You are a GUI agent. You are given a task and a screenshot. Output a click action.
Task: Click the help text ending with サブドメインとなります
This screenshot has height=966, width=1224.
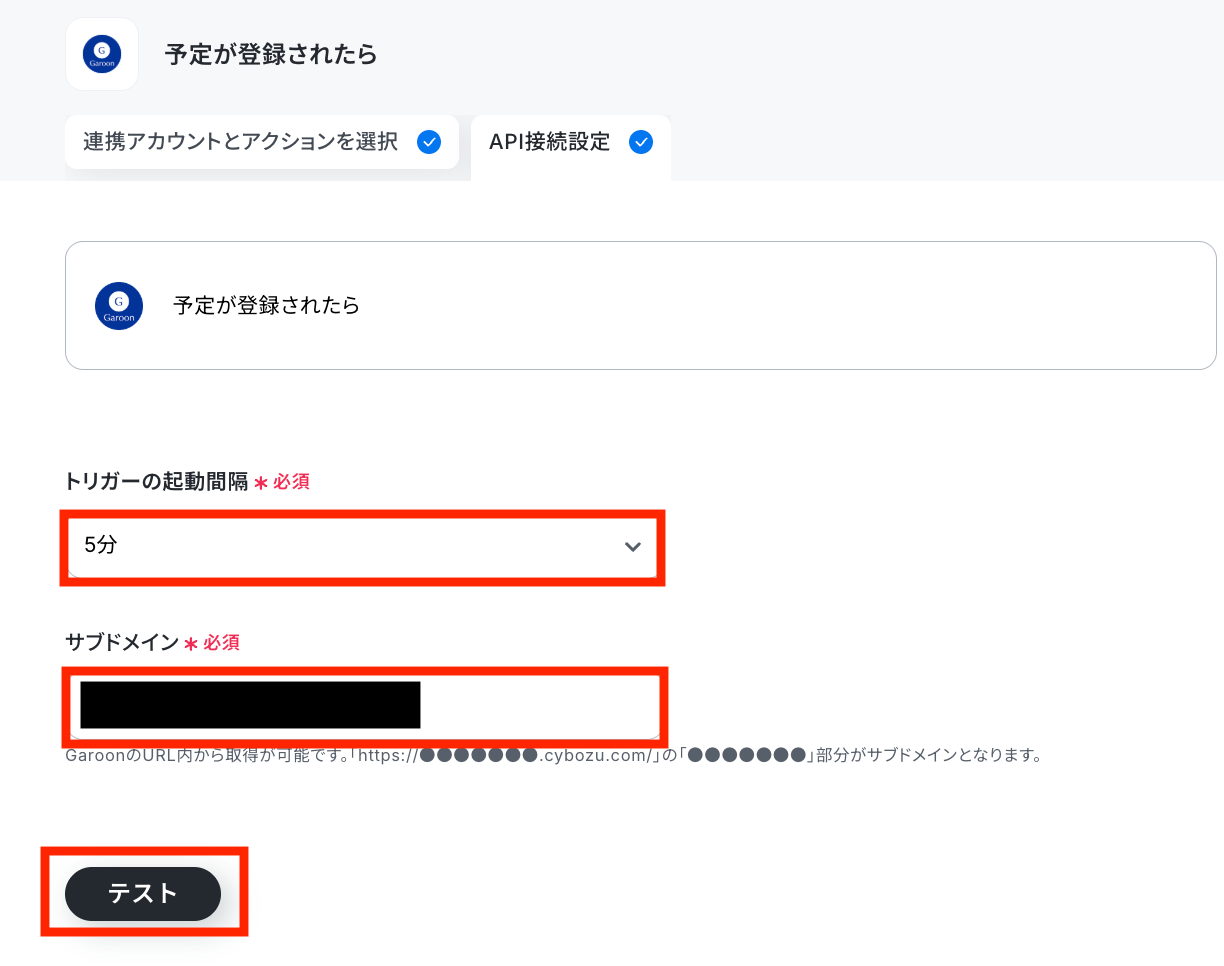click(x=554, y=755)
